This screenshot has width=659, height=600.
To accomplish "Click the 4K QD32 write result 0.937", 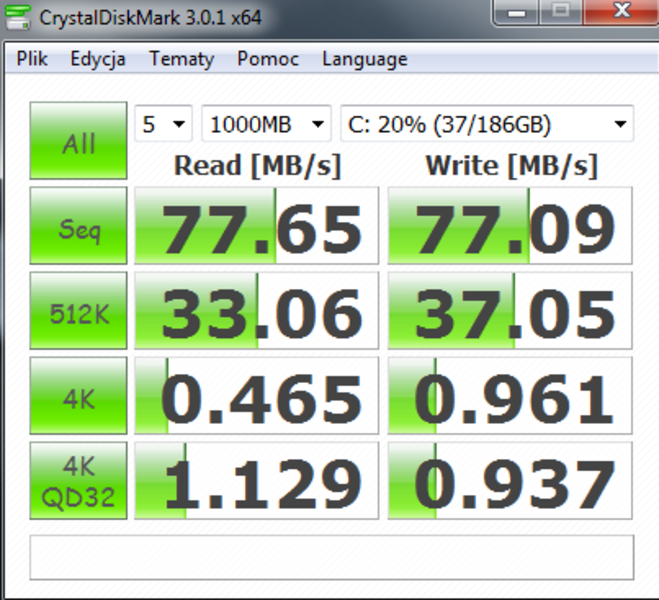I will coord(510,481).
